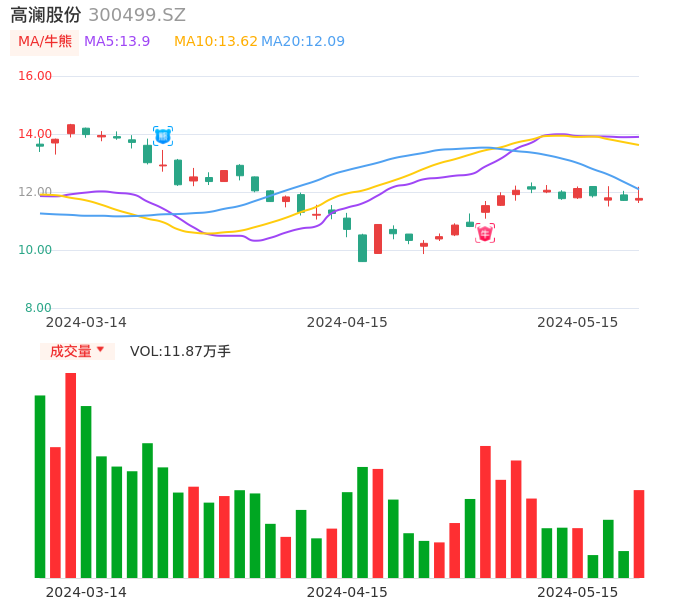686x606 pixels.
Task: Click the 2024-04-15 date on the price axis
Action: click(x=347, y=322)
